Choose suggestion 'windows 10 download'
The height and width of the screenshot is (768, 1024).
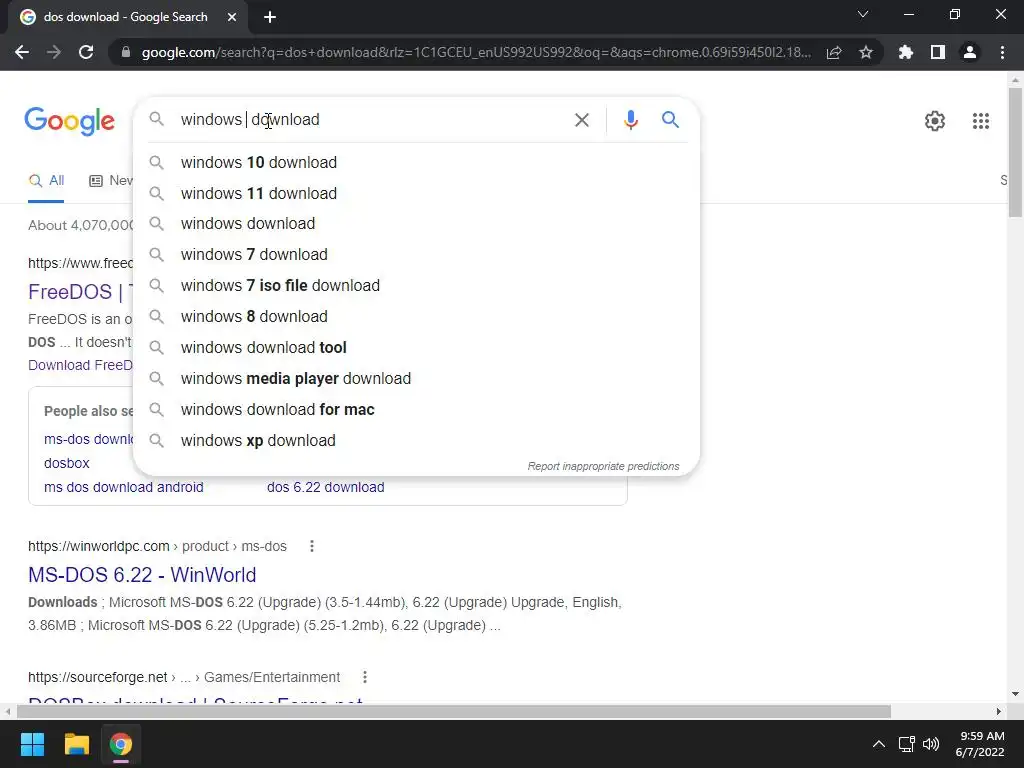416,163
